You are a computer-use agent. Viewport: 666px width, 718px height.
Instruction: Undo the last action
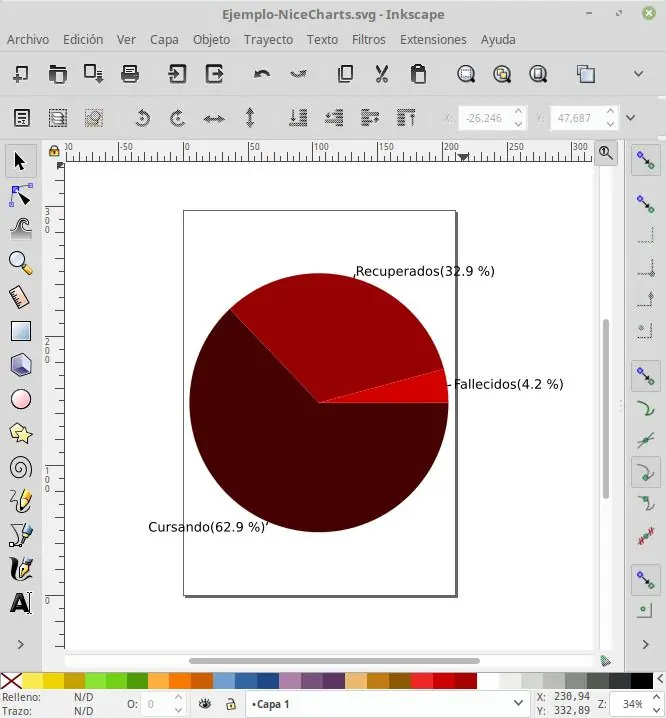262,74
